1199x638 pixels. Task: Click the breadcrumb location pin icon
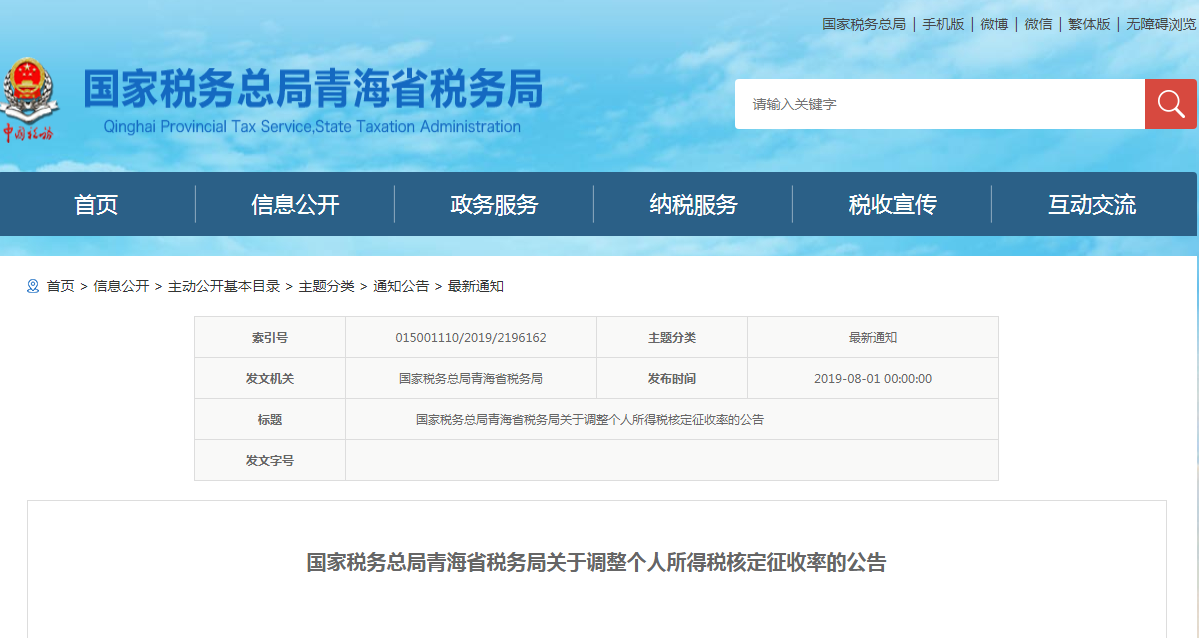click(33, 286)
